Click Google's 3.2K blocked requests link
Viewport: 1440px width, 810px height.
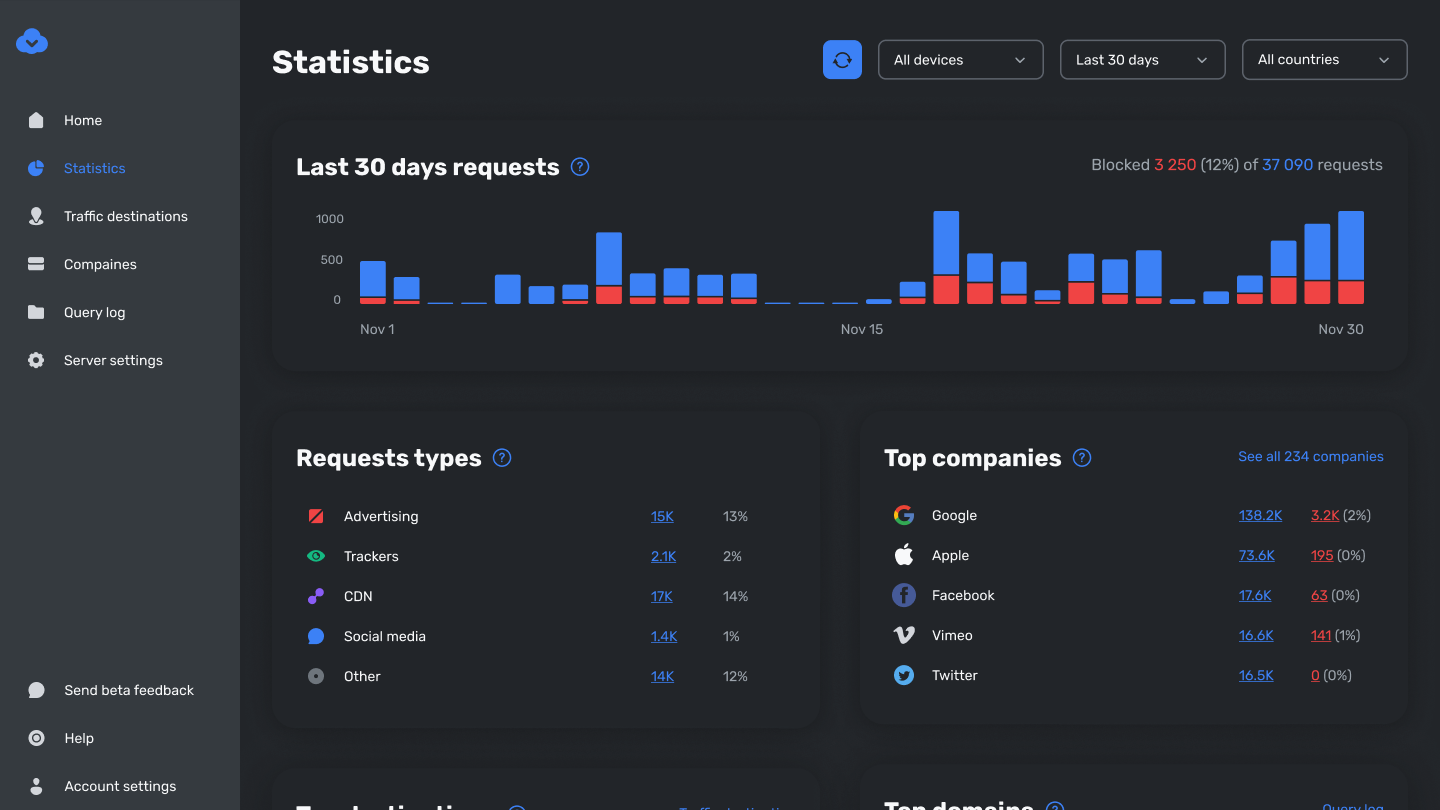[x=1324, y=516]
